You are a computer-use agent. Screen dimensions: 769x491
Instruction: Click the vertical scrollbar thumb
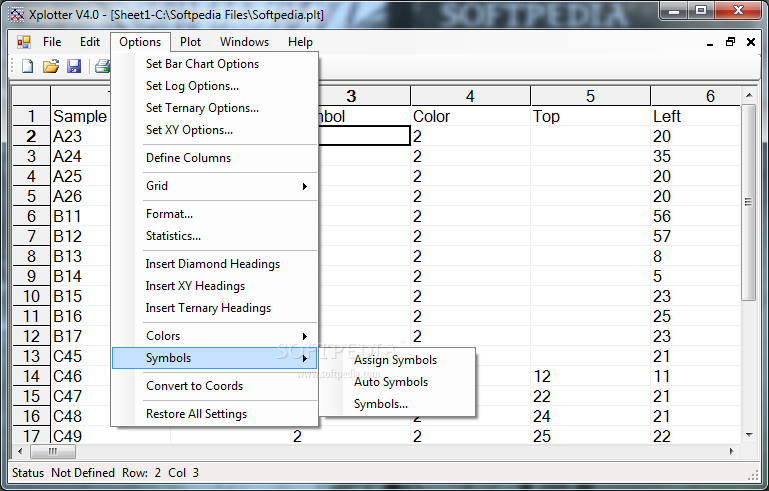(x=748, y=202)
